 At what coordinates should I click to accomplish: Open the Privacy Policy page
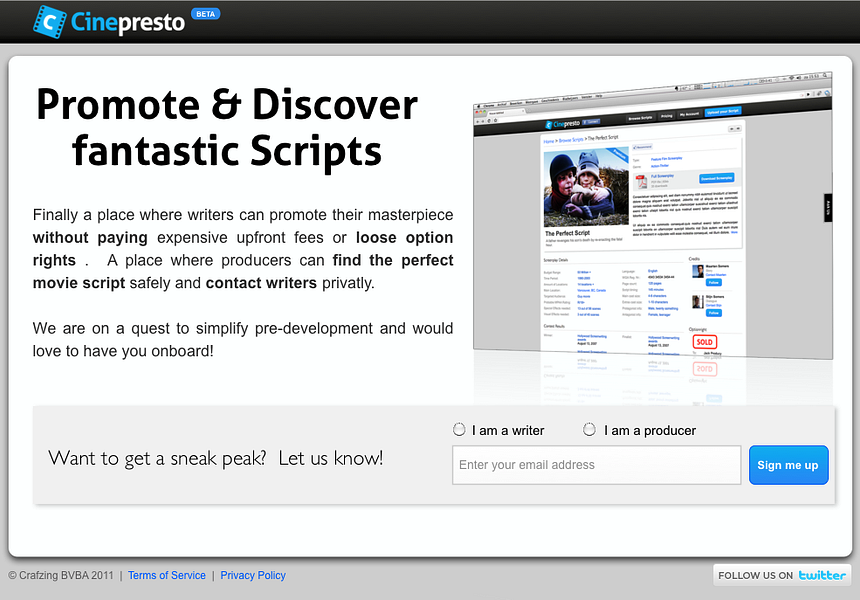click(x=252, y=575)
